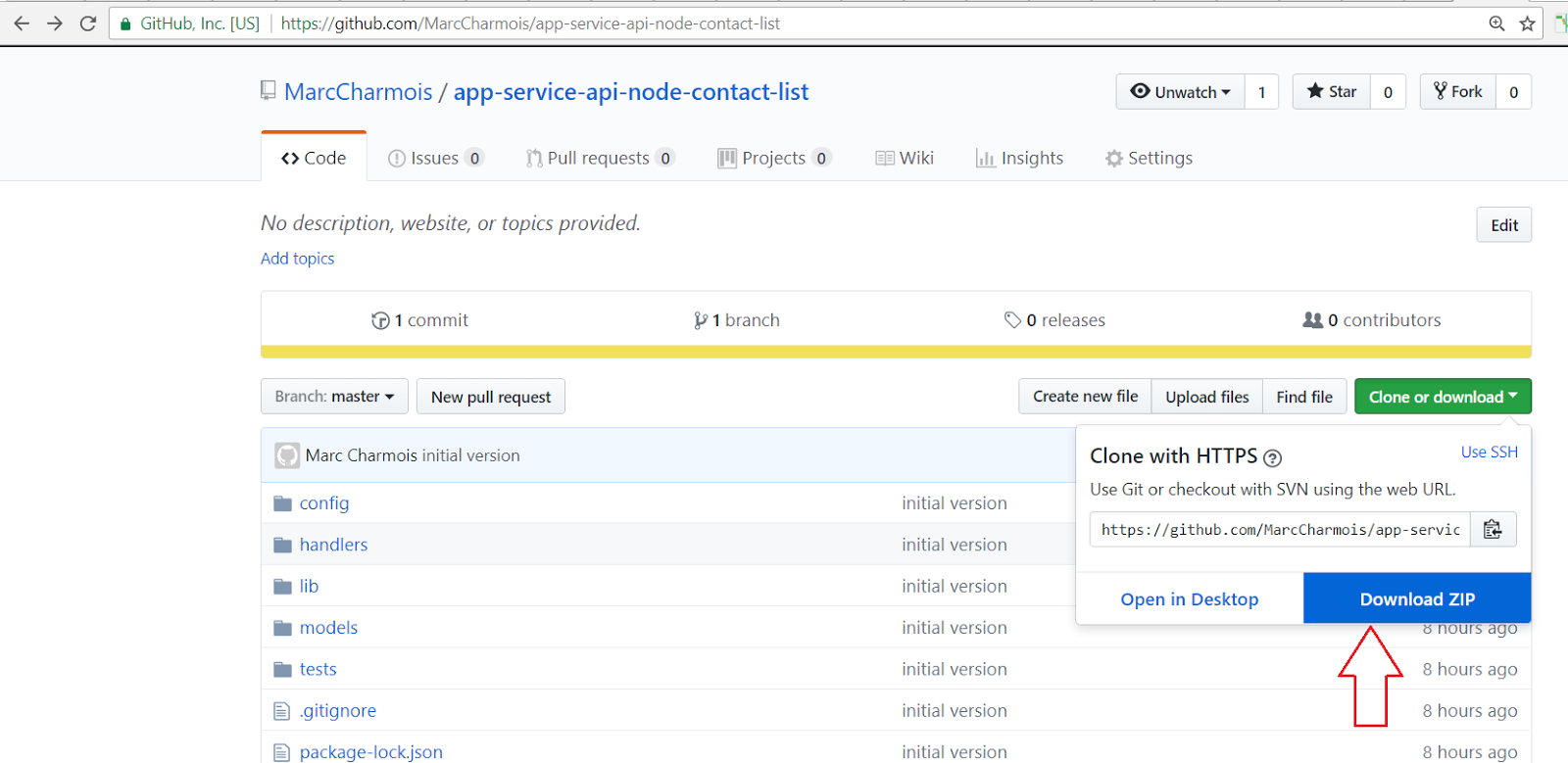Click the eye icon on Unwatch
Image resolution: width=1568 pixels, height=763 pixels.
click(x=1140, y=91)
